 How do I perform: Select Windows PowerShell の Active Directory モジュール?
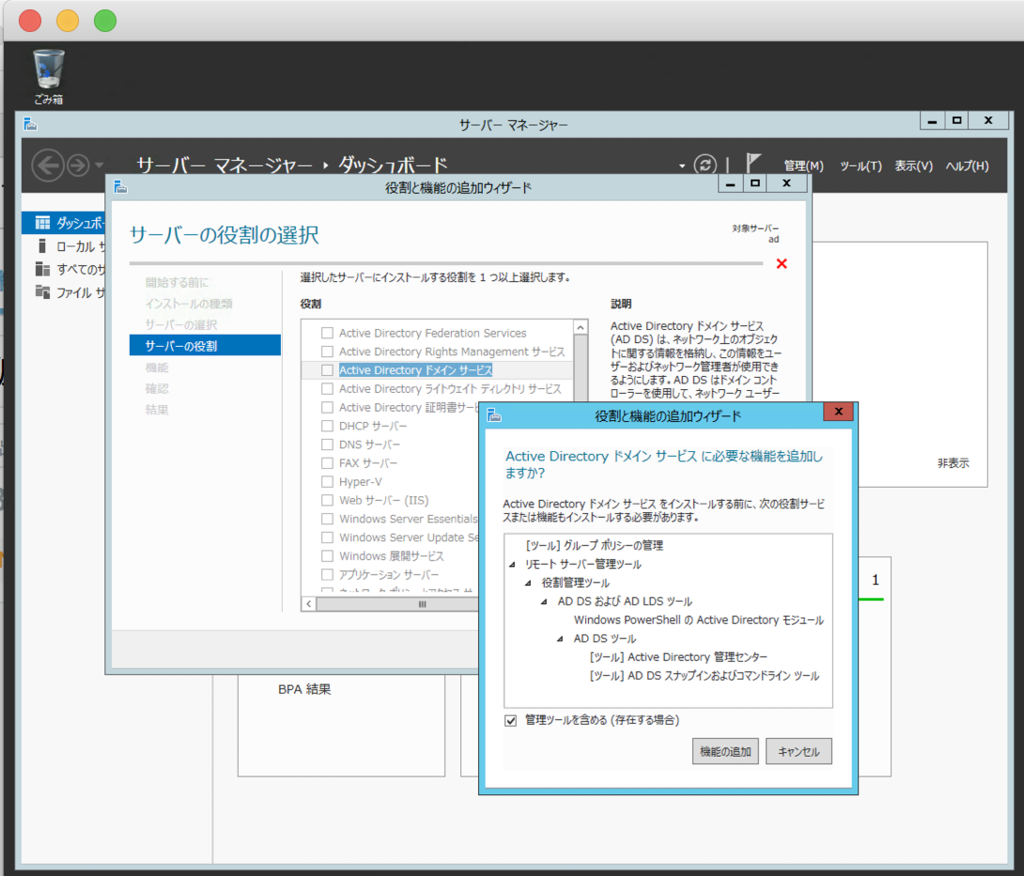pos(699,620)
